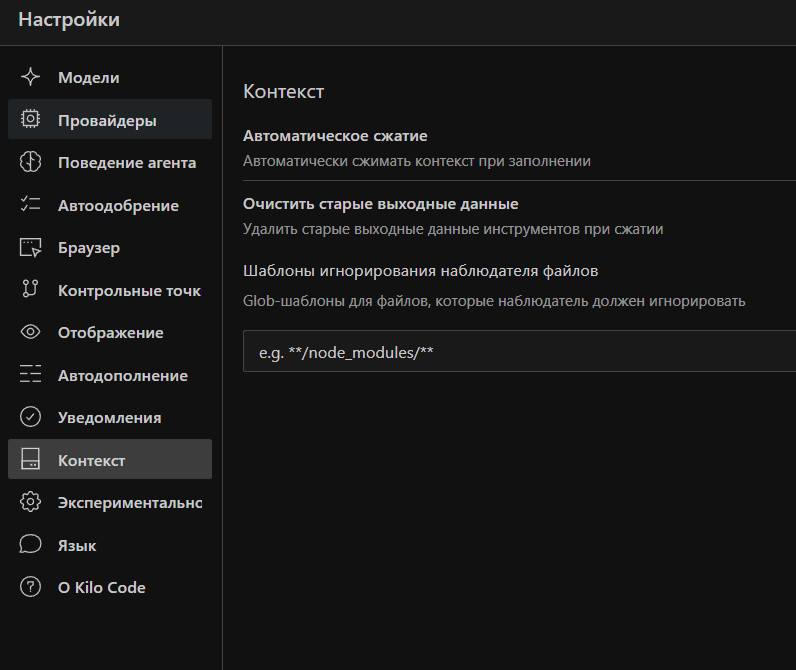This screenshot has height=670, width=796.
Task: Click the chip icon for Провайдеры
Action: pos(31,120)
